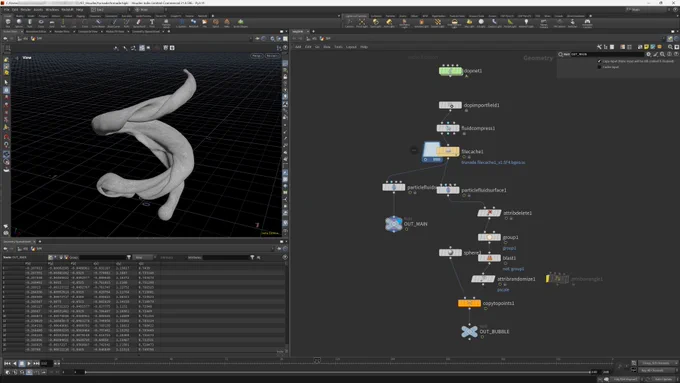The image size is (680, 383).
Task: Open the No cam dropdown in viewport
Action: click(271, 56)
